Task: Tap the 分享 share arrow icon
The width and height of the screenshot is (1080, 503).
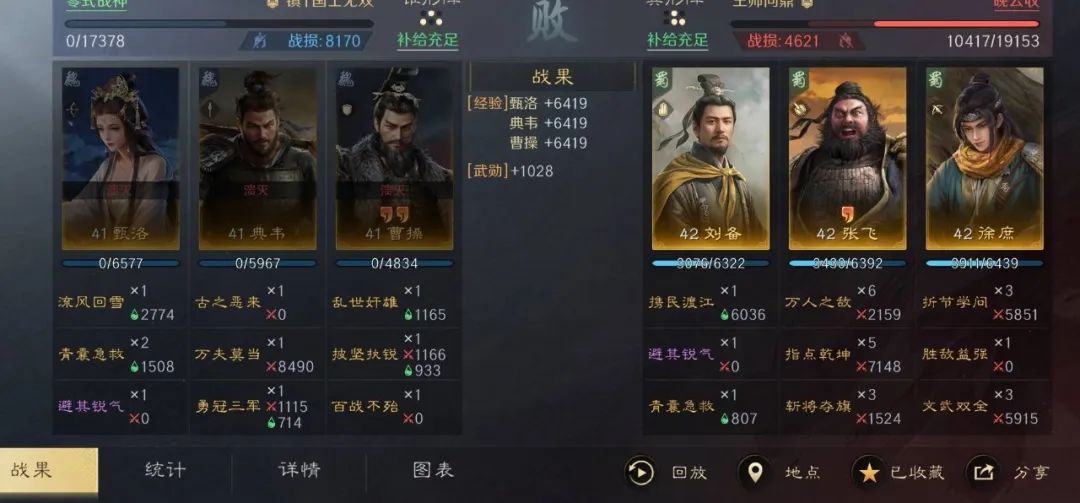Action: 983,473
